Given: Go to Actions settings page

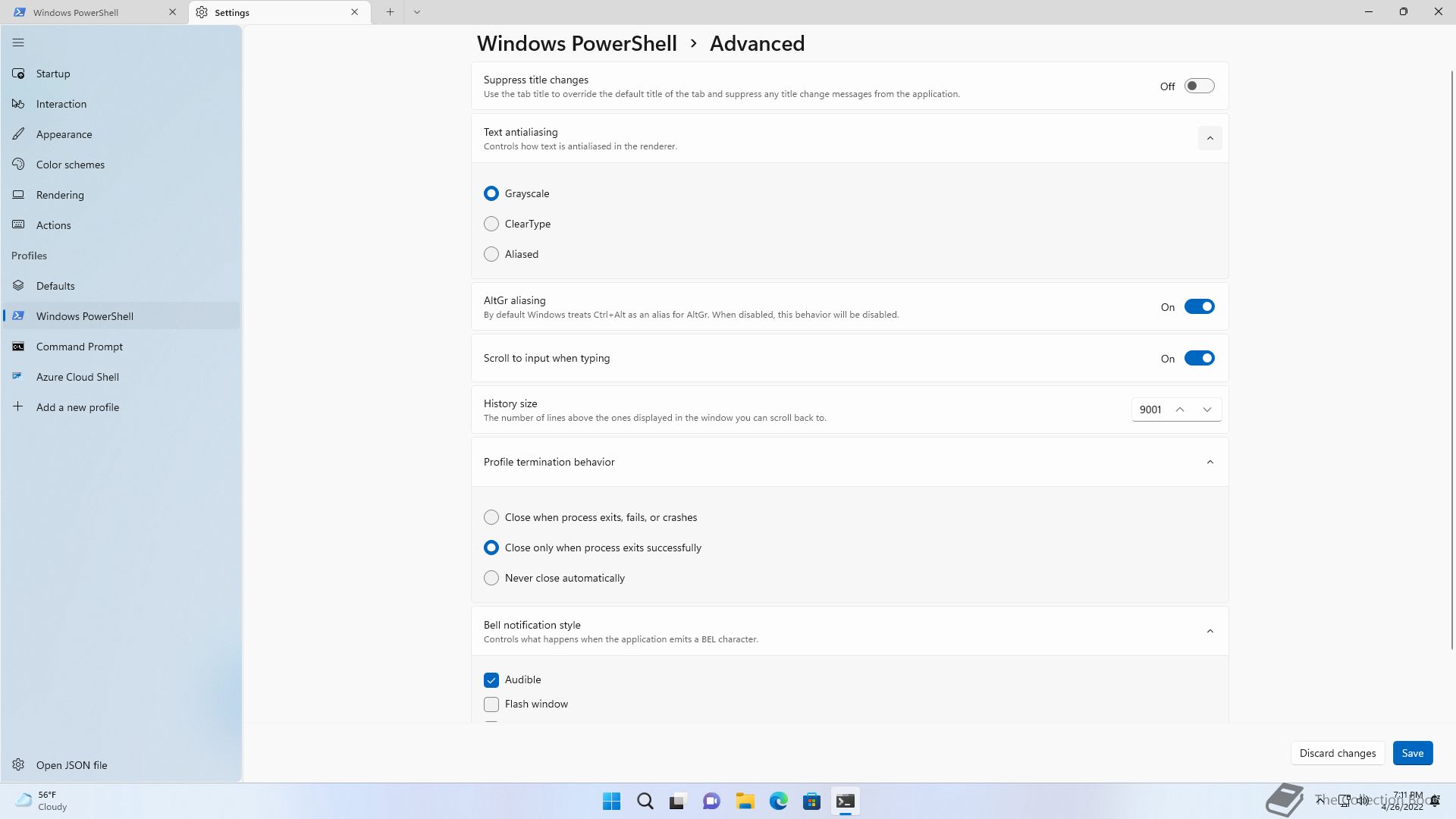Looking at the screenshot, I should (121, 225).
